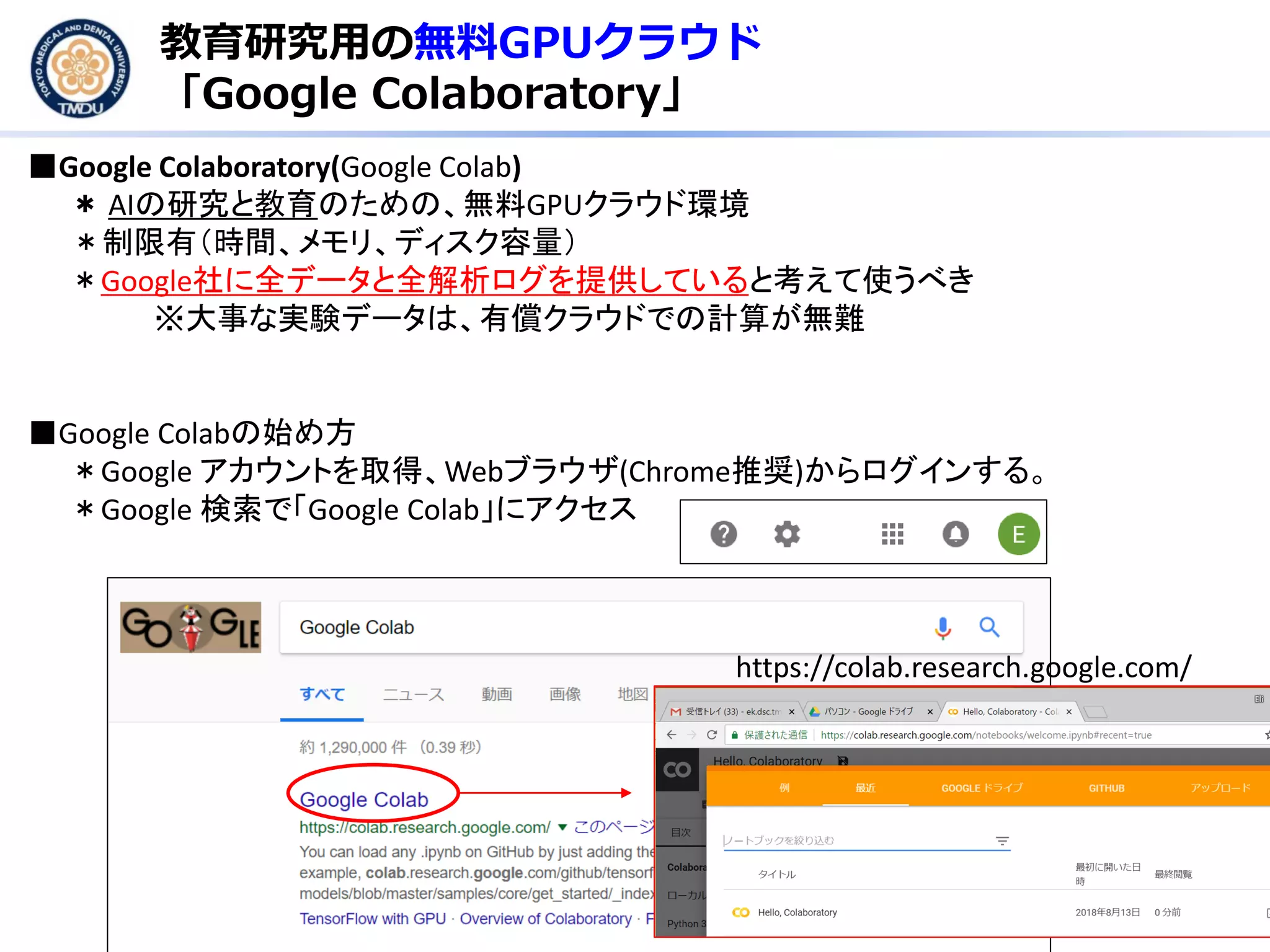Click the notifications bell icon

(x=956, y=534)
